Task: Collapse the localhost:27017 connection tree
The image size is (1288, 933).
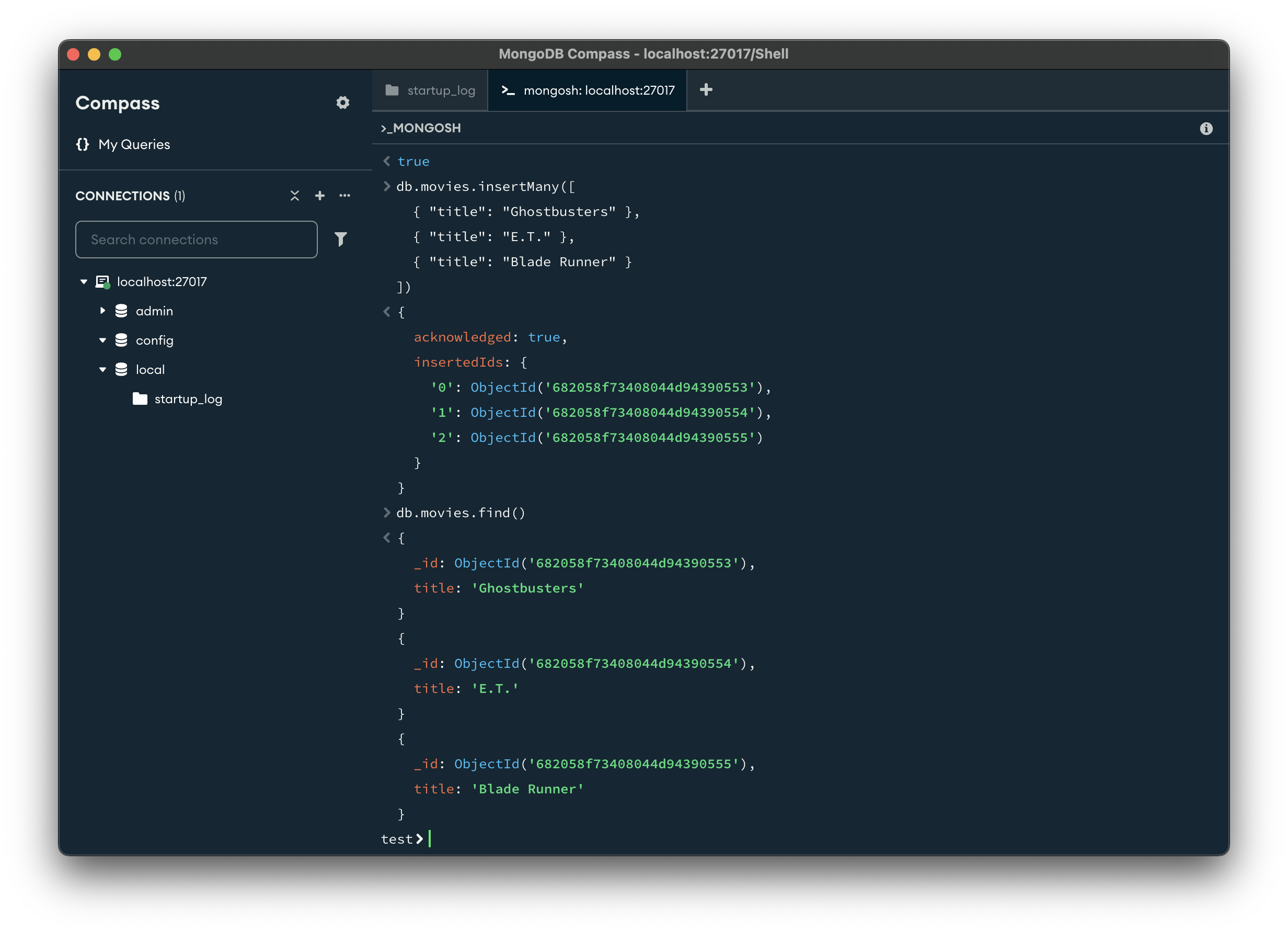Action: coord(84,282)
